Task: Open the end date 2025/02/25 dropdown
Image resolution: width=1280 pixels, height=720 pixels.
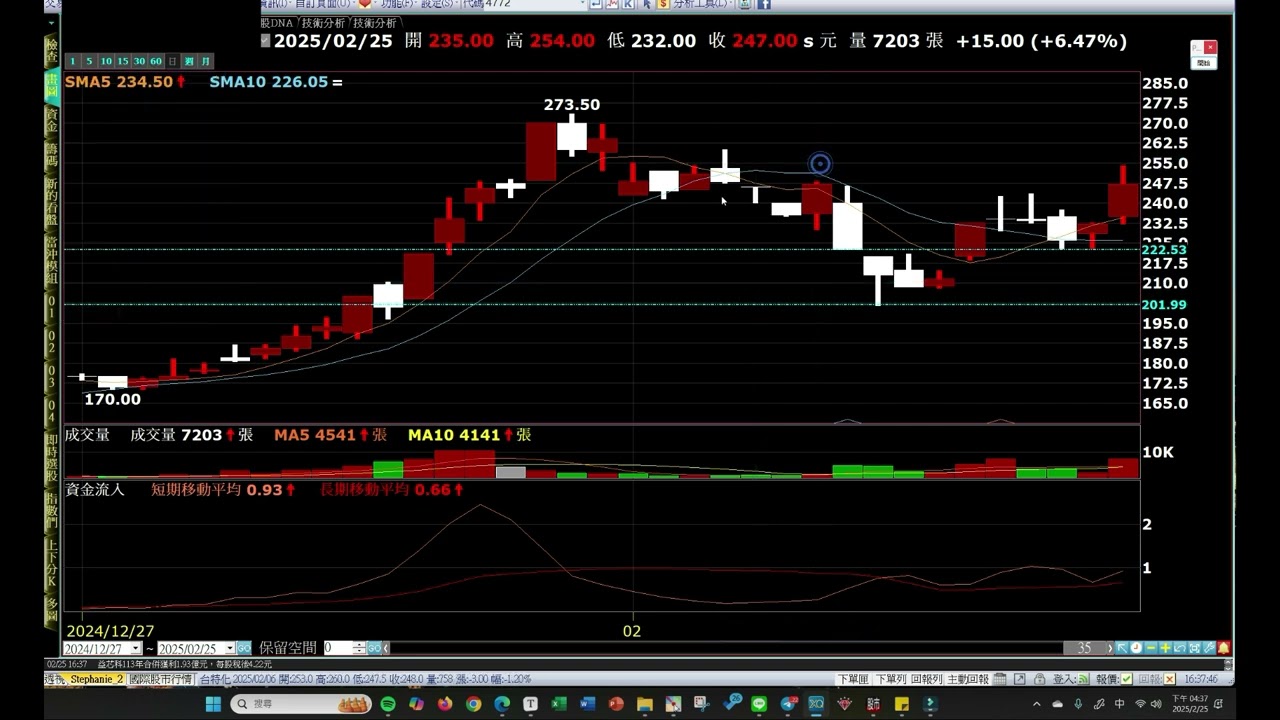Action: tap(229, 649)
